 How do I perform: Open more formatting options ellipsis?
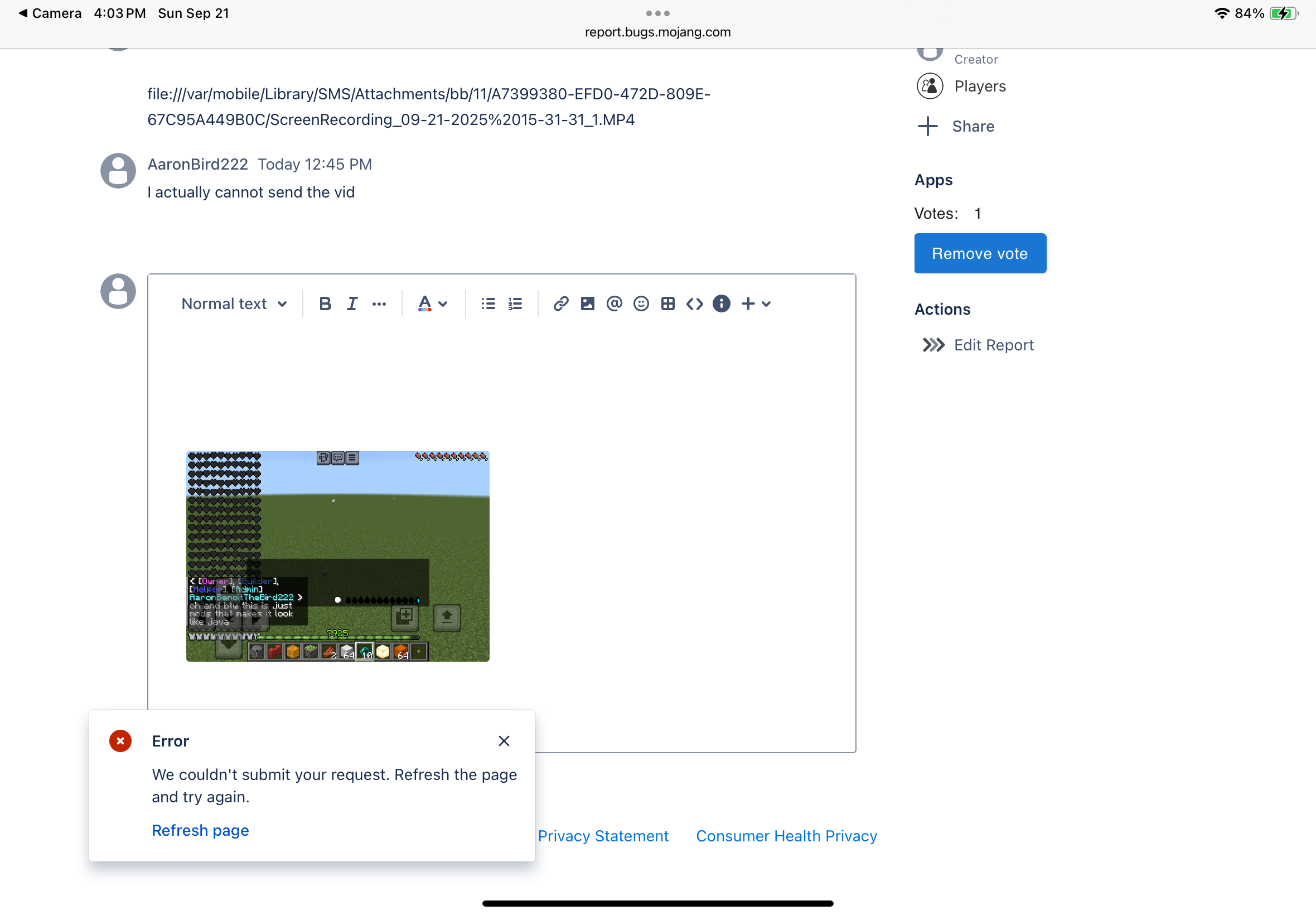pyautogui.click(x=379, y=304)
